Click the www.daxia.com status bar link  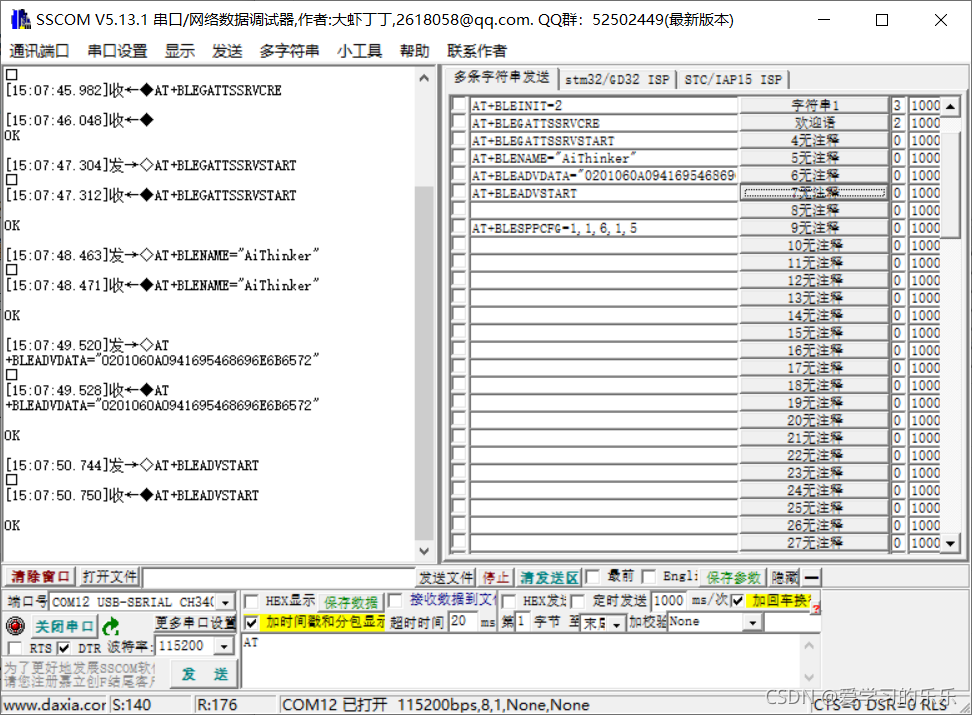coord(55,705)
